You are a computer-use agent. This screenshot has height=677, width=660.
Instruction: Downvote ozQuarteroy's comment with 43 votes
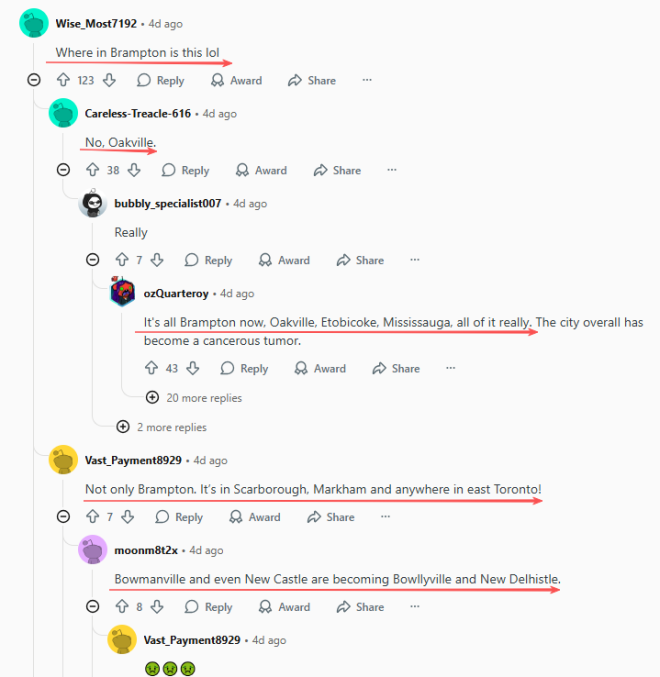coord(193,368)
